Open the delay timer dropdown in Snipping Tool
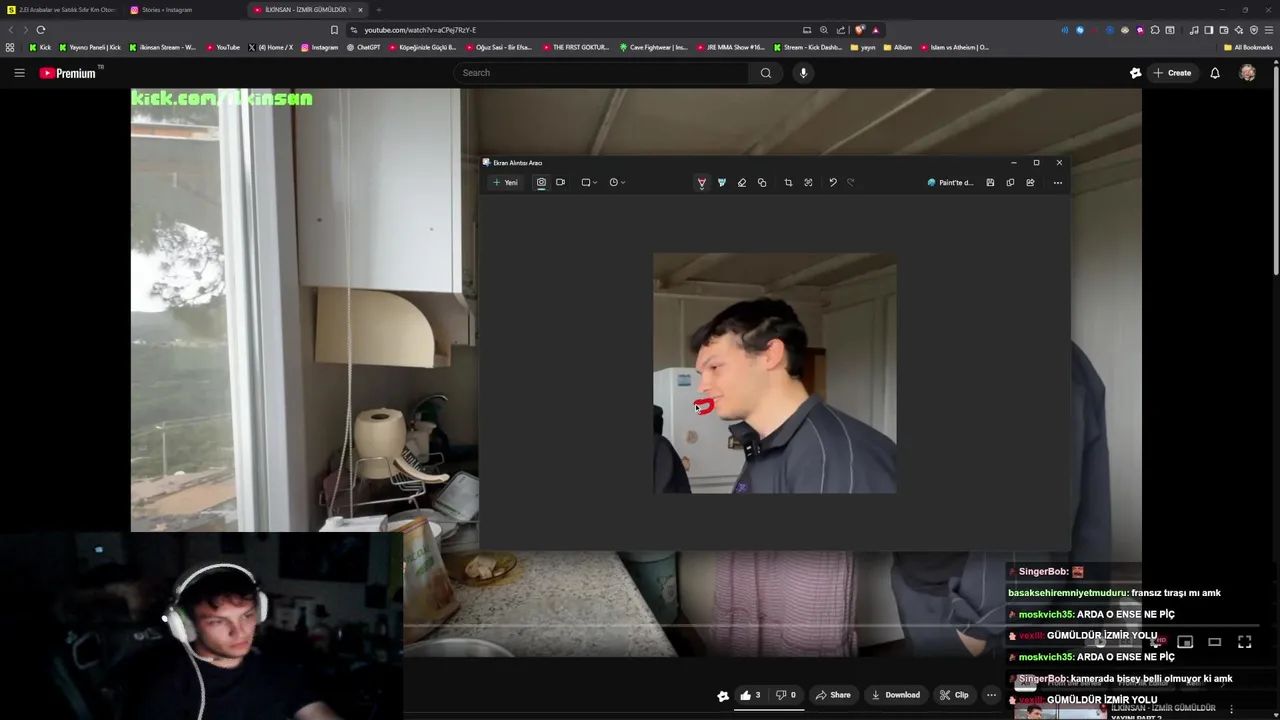The width and height of the screenshot is (1280, 720). click(617, 183)
